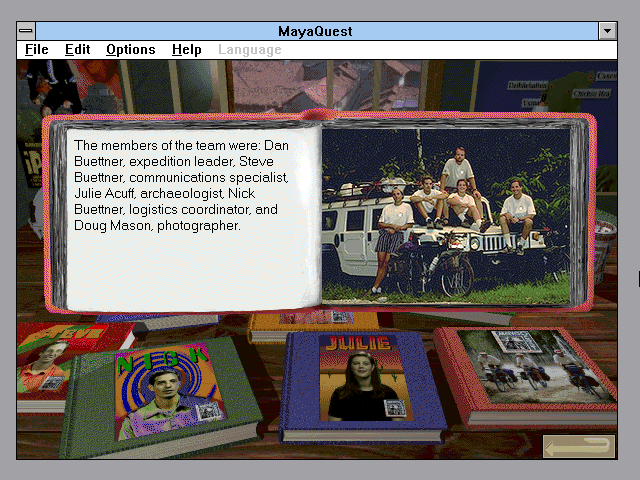Click the stamp on the JULIE book
Viewport: 640px width, 480px height.
pyautogui.click(x=395, y=408)
